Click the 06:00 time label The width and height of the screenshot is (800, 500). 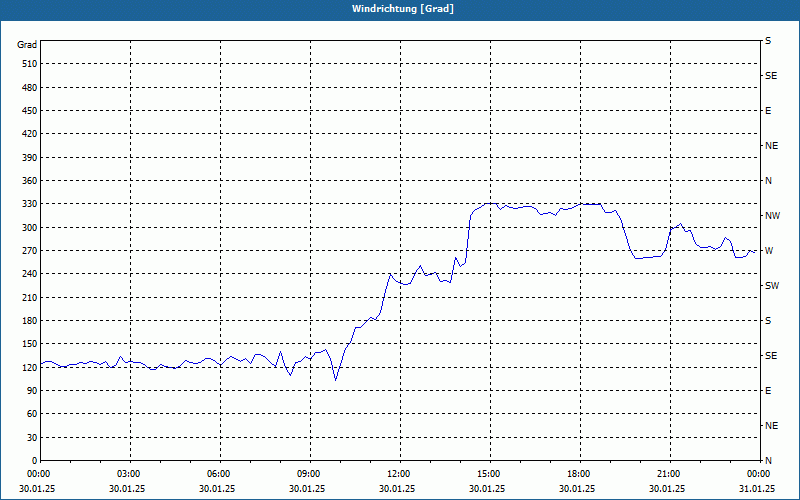217,474
